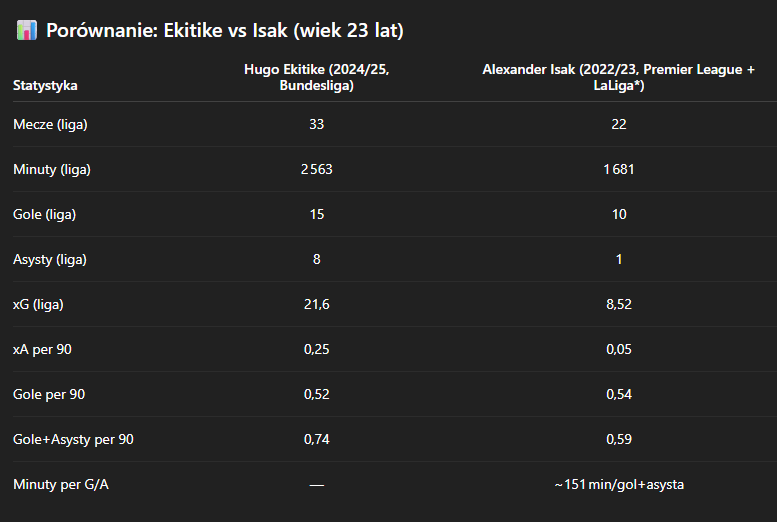Click the 'Minuty (liga)' row label
Screen dimensions: 777x522
(52, 169)
